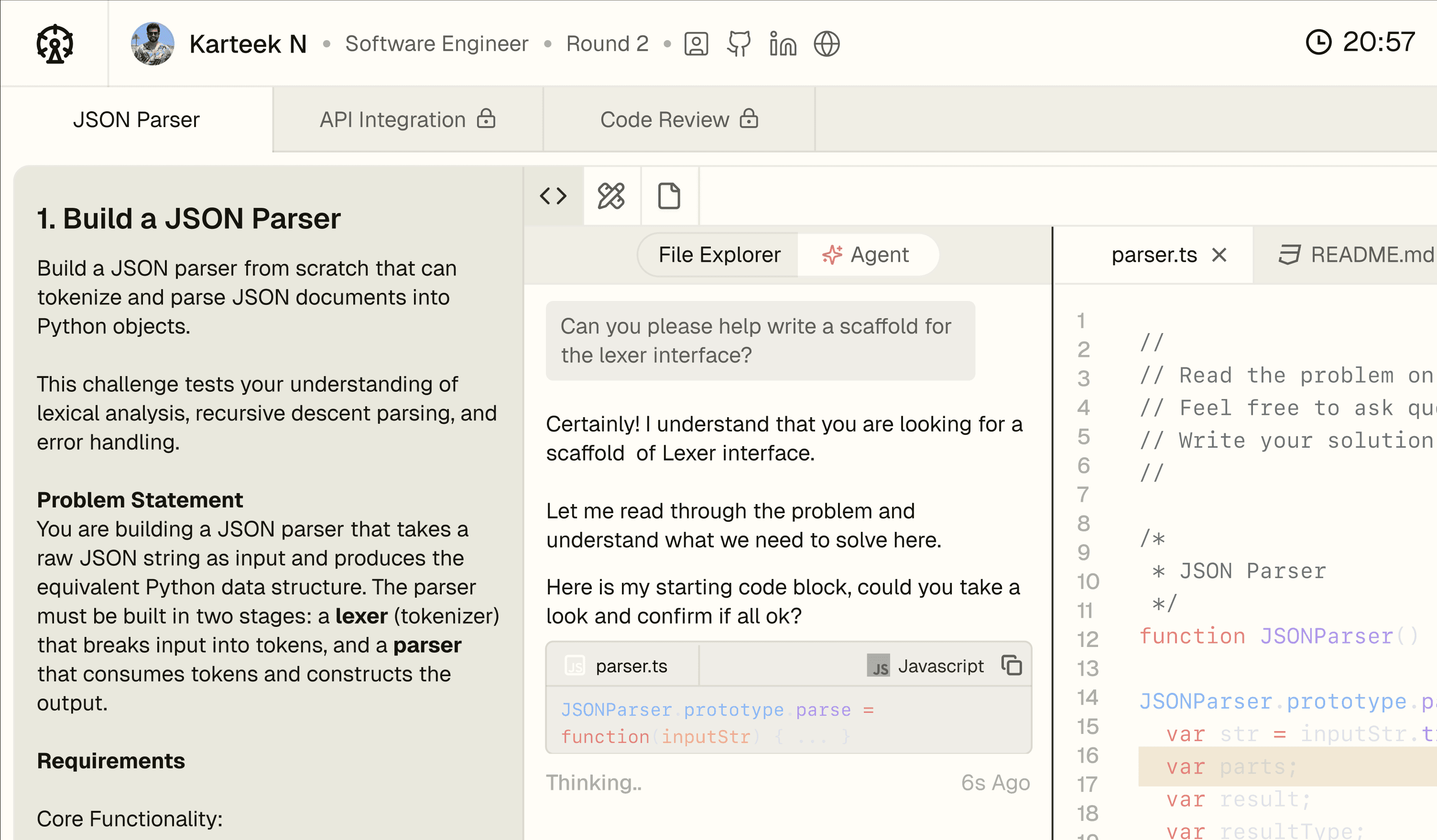Open the LinkedIn profile icon

coord(783,44)
